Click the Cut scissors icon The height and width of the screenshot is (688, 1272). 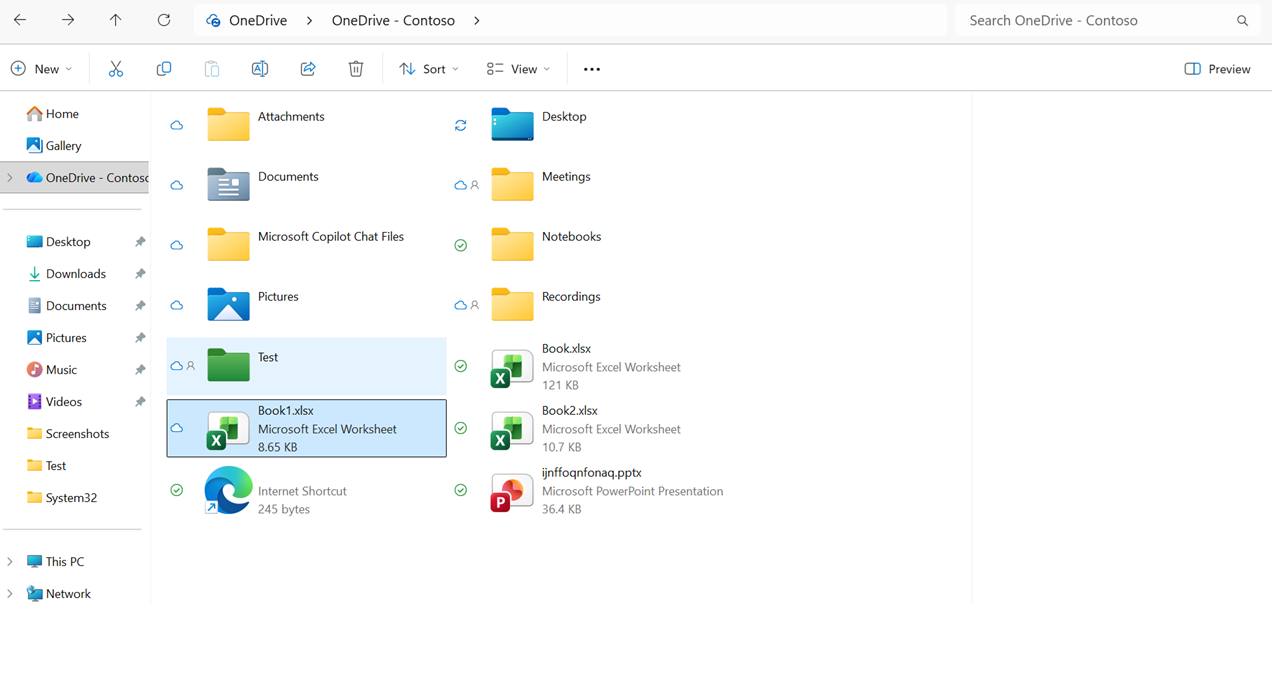point(116,69)
